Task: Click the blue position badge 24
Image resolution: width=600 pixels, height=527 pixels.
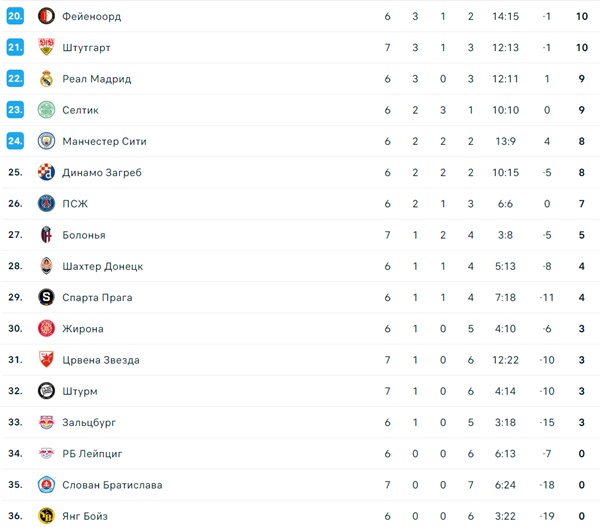Action: coord(15,142)
